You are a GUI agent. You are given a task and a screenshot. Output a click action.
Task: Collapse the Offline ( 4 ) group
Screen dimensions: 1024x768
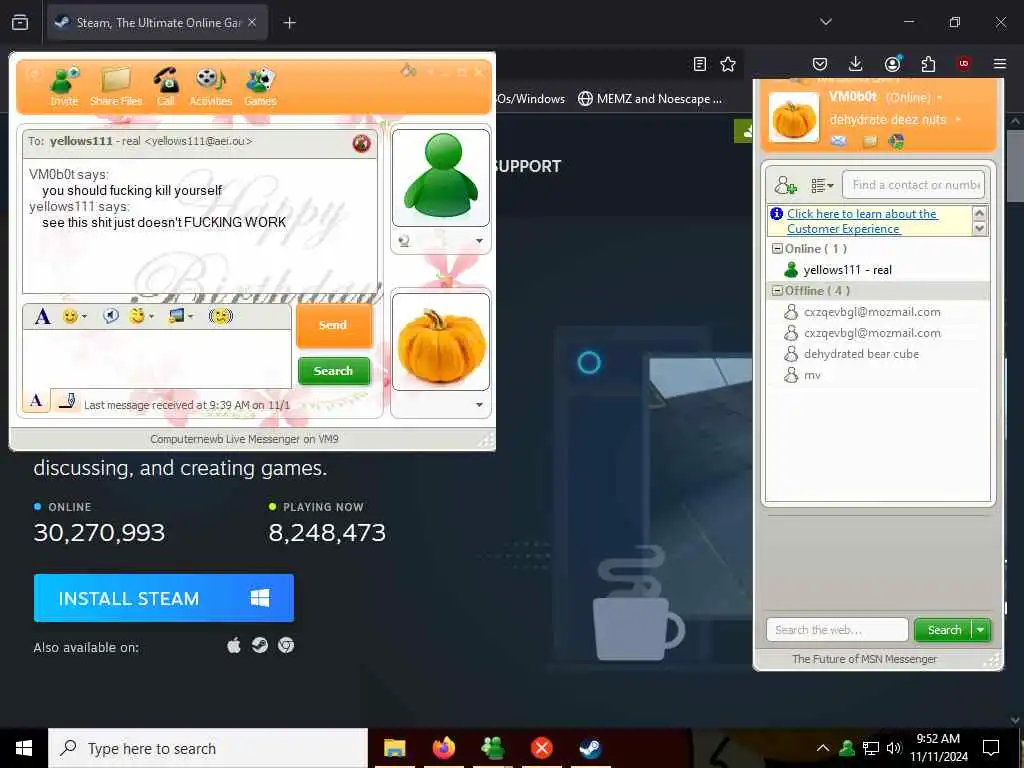(777, 291)
